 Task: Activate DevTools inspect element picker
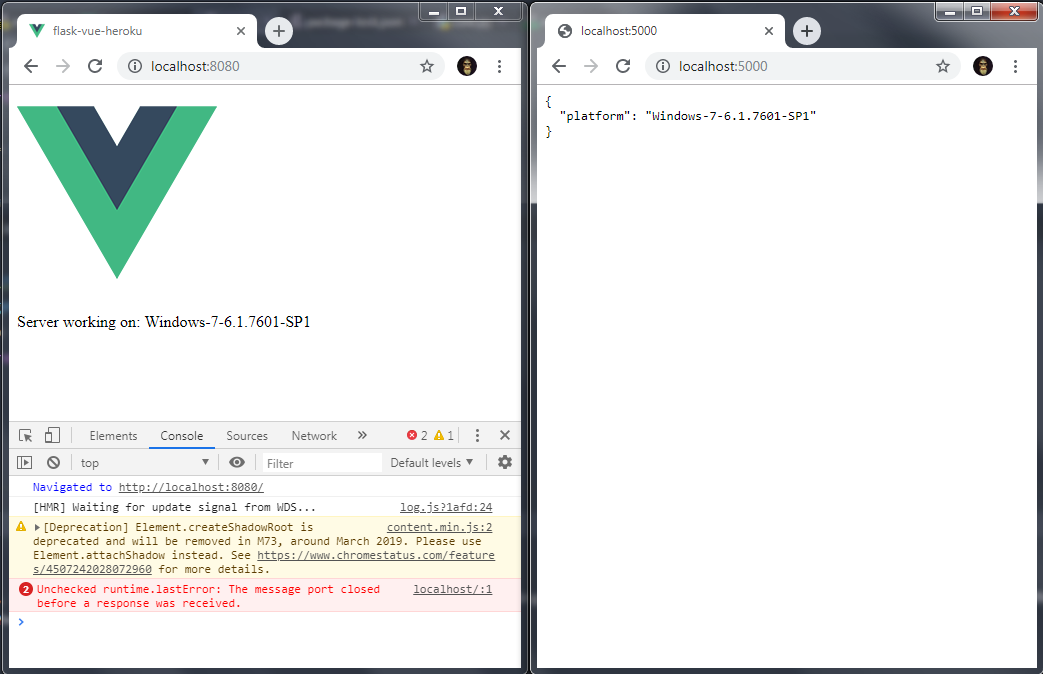pyautogui.click(x=25, y=435)
